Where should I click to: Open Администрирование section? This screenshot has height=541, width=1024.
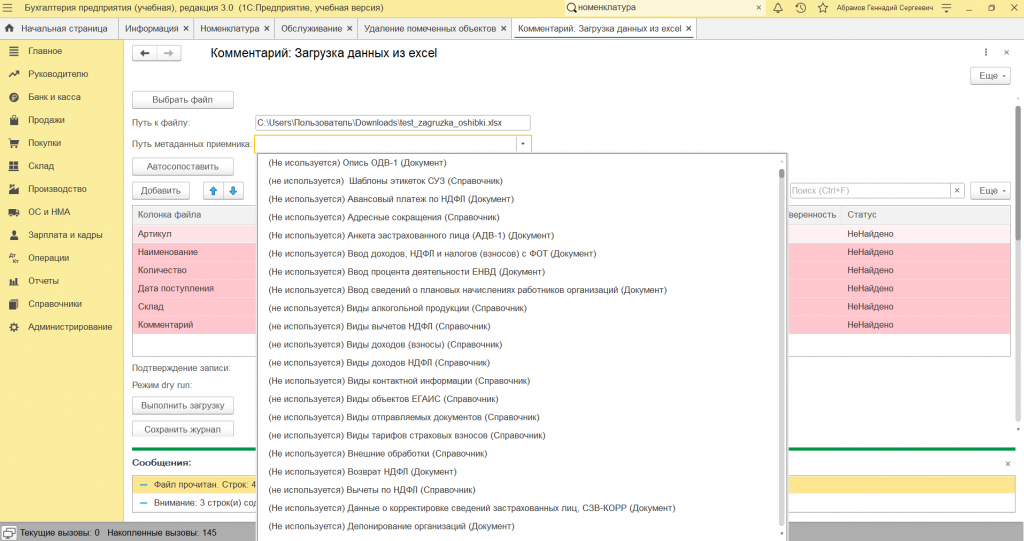point(70,327)
